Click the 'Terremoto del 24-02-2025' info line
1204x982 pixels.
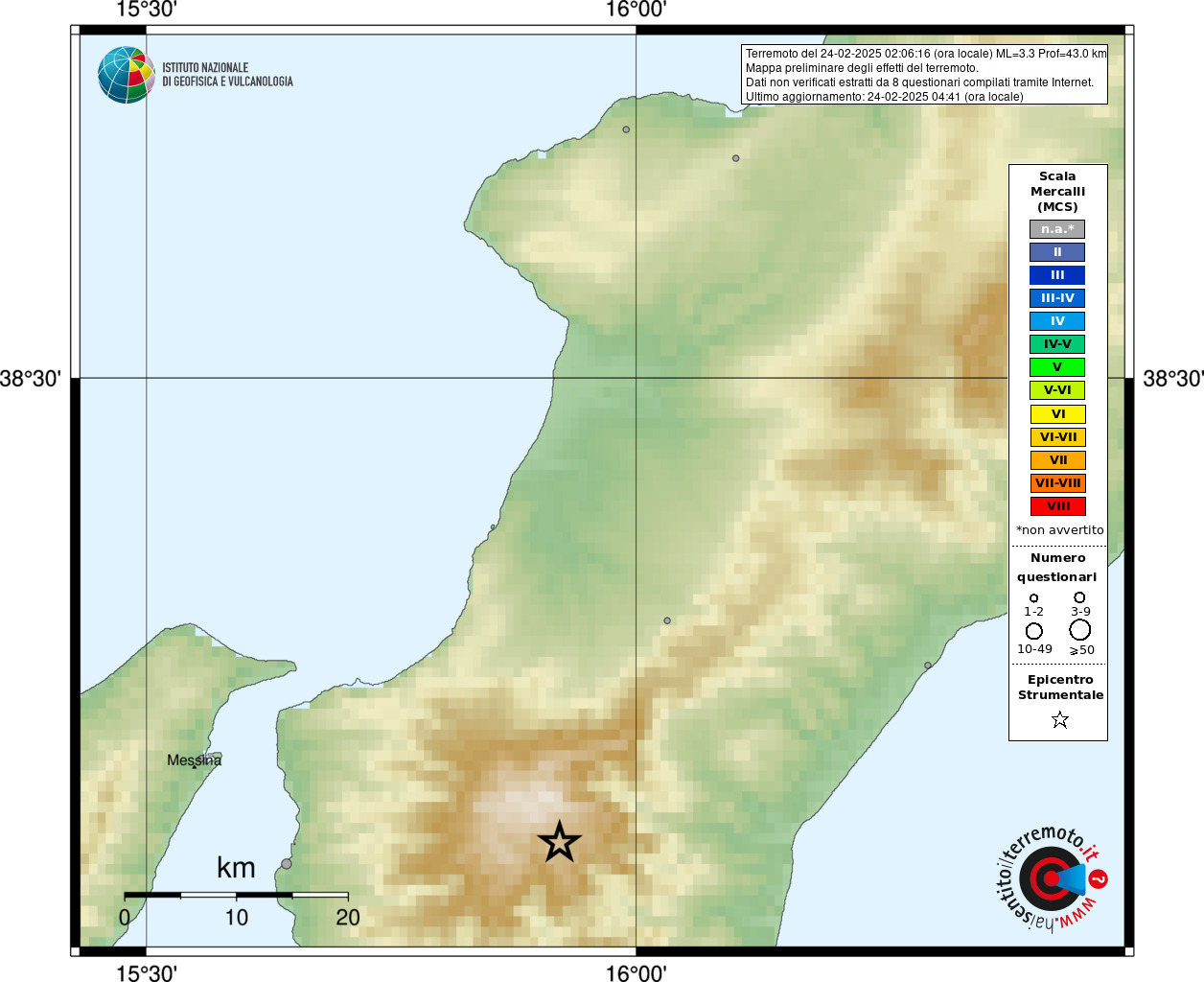click(926, 54)
